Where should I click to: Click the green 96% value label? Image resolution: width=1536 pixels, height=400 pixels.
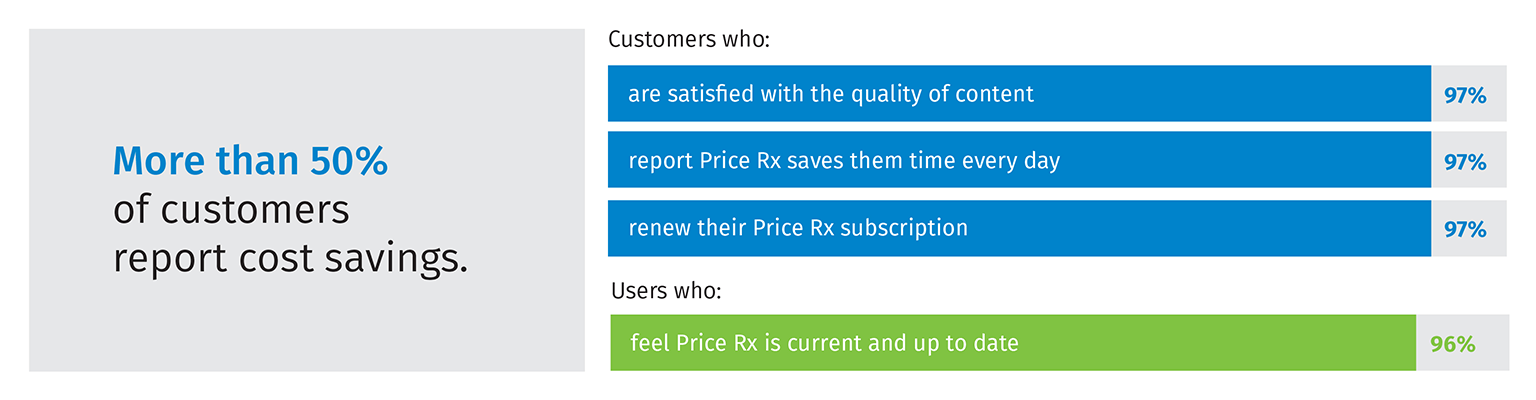coord(1452,344)
